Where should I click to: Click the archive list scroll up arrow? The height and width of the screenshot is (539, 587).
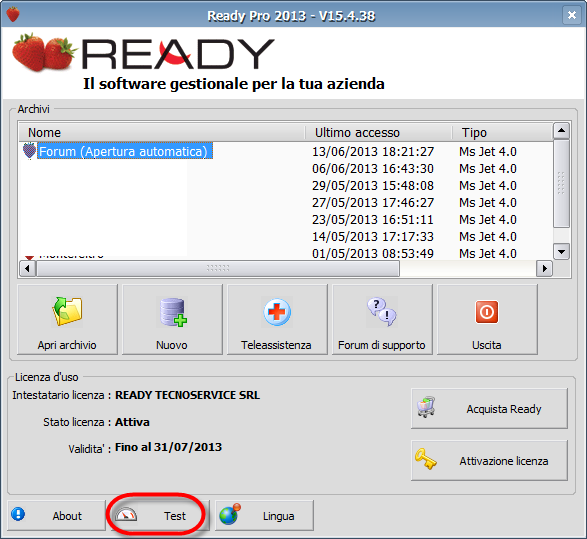pyautogui.click(x=561, y=131)
